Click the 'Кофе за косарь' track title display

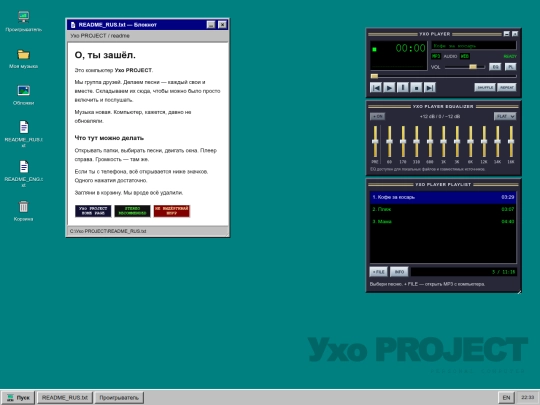tap(474, 46)
